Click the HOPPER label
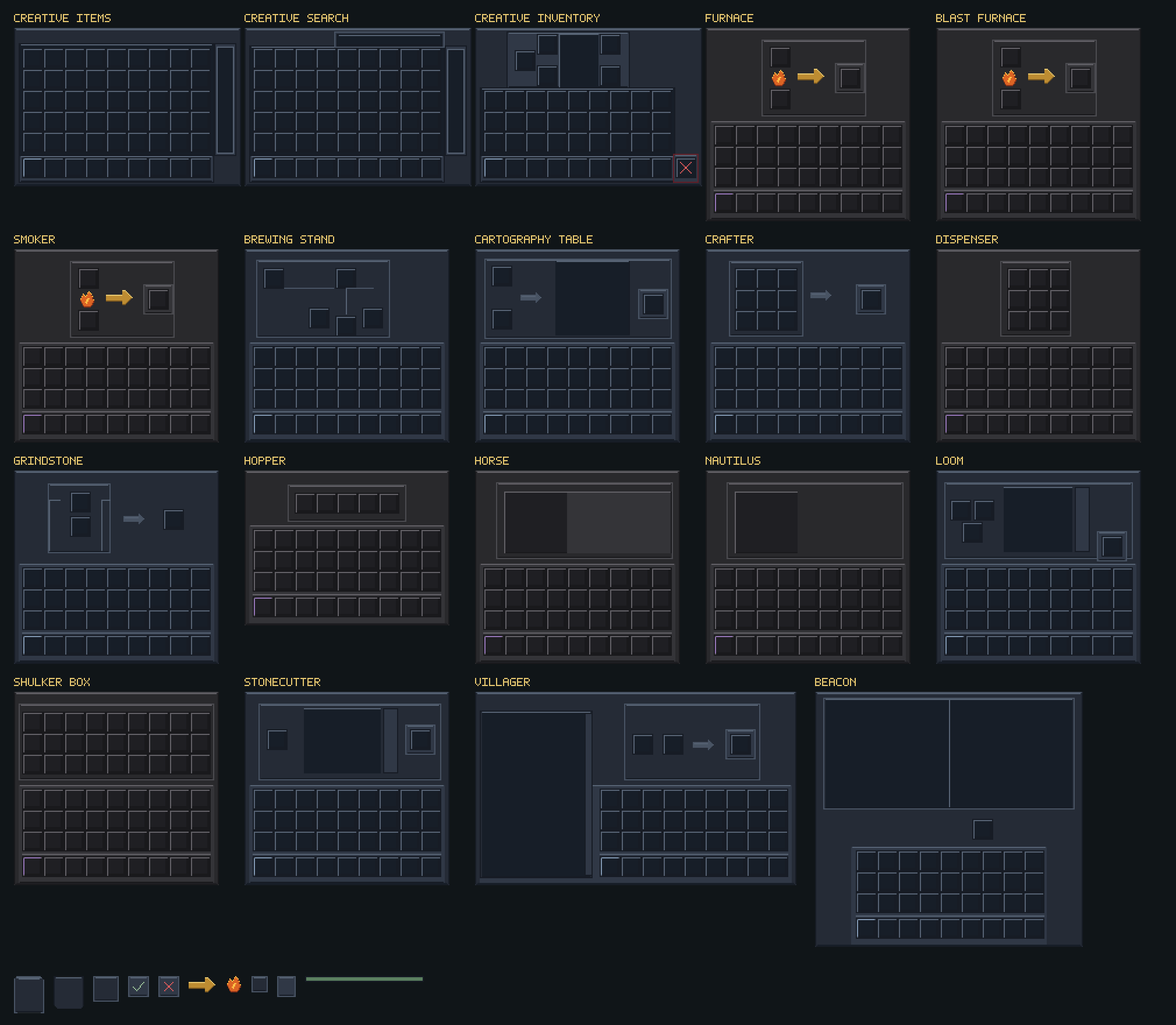Image resolution: width=1176 pixels, height=1025 pixels. 265,461
